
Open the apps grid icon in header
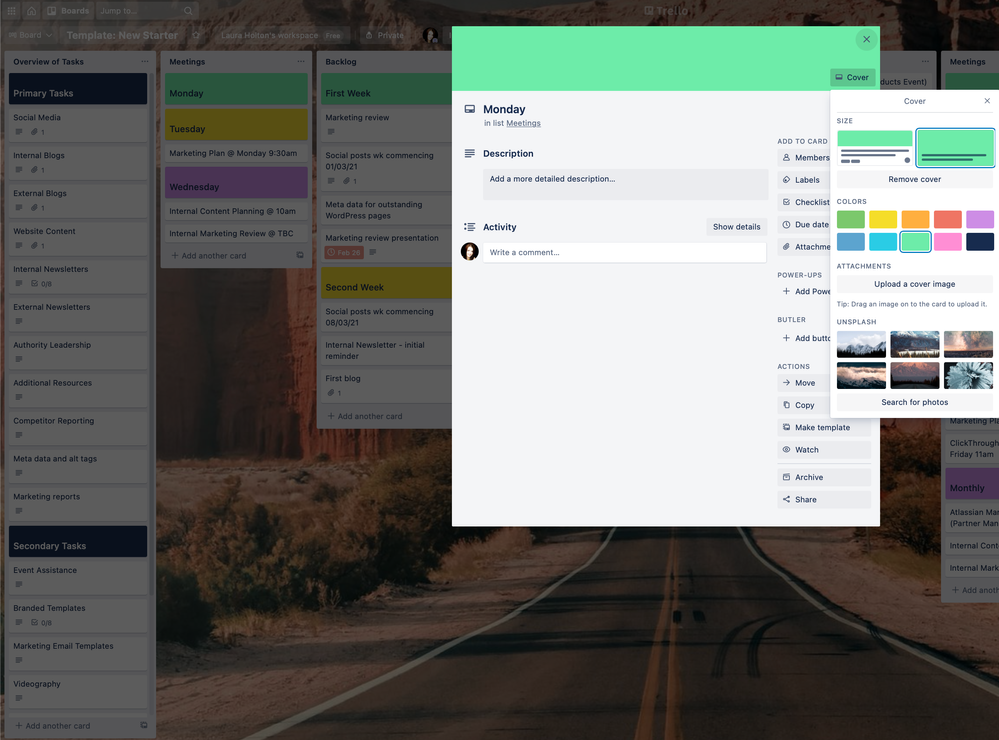[x=11, y=11]
